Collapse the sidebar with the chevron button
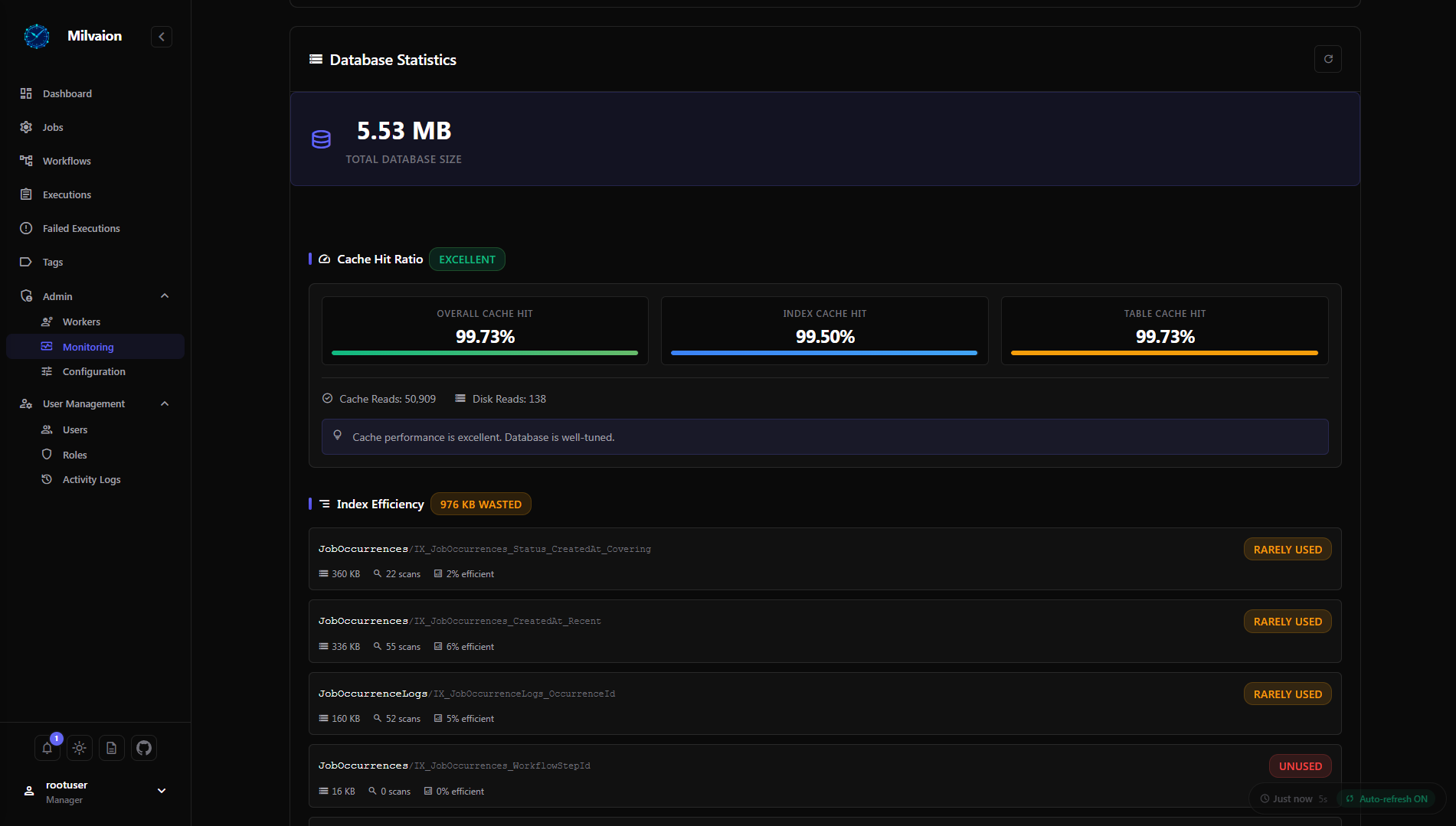This screenshot has height=826, width=1456. 162,37
